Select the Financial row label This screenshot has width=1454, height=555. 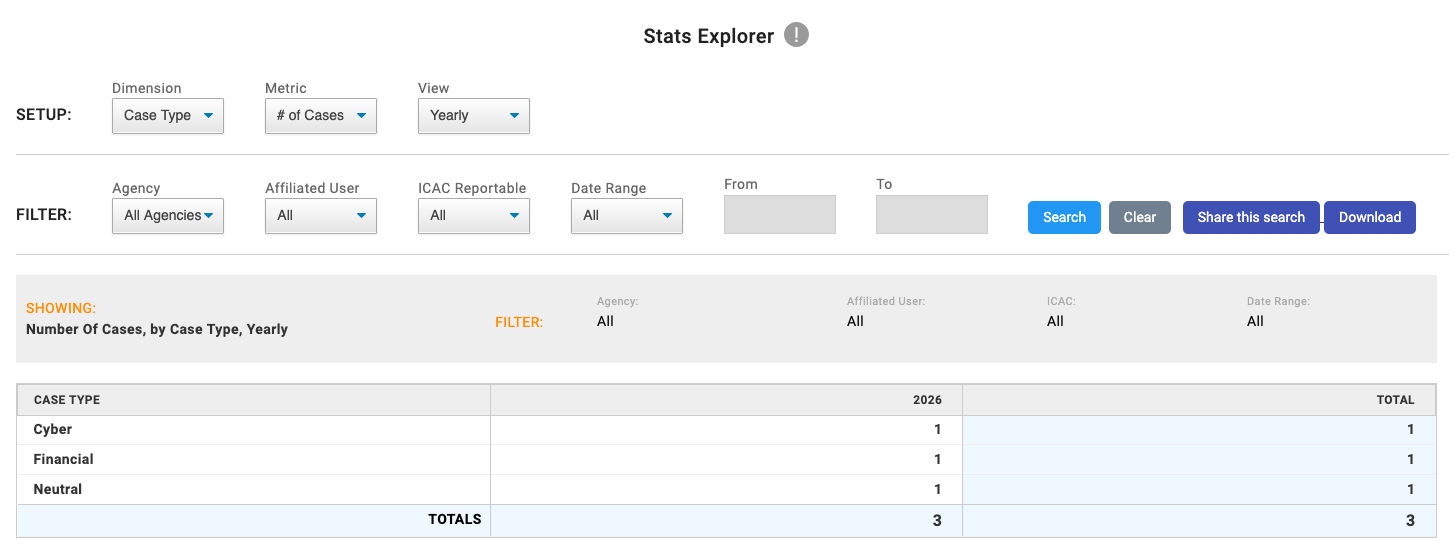64,460
